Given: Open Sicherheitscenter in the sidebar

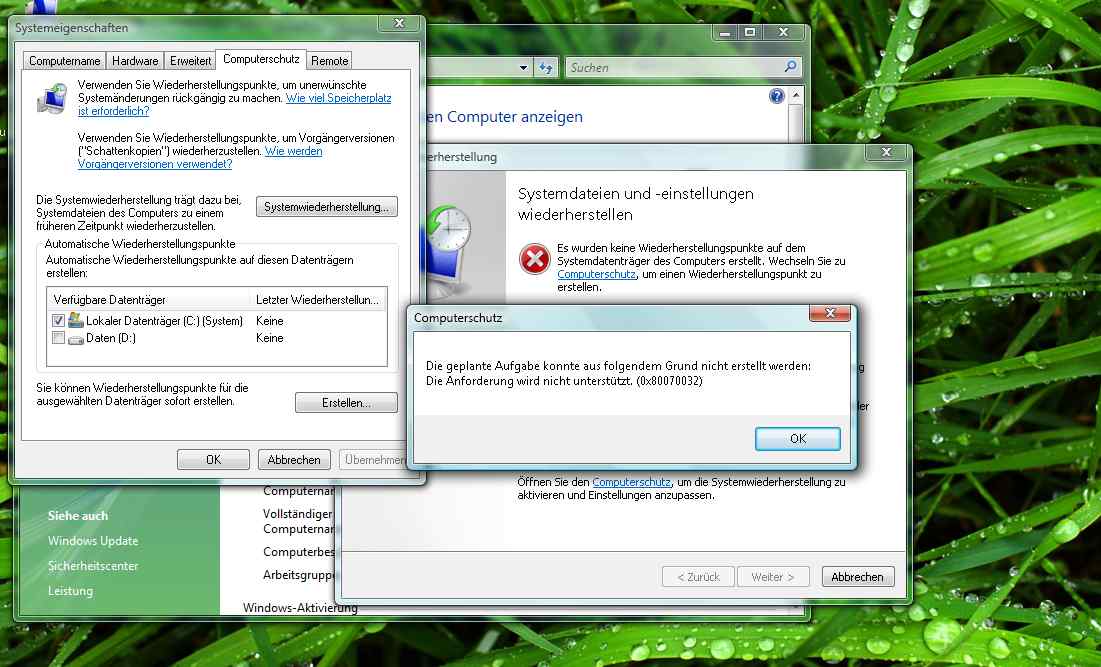Looking at the screenshot, I should pos(93,566).
